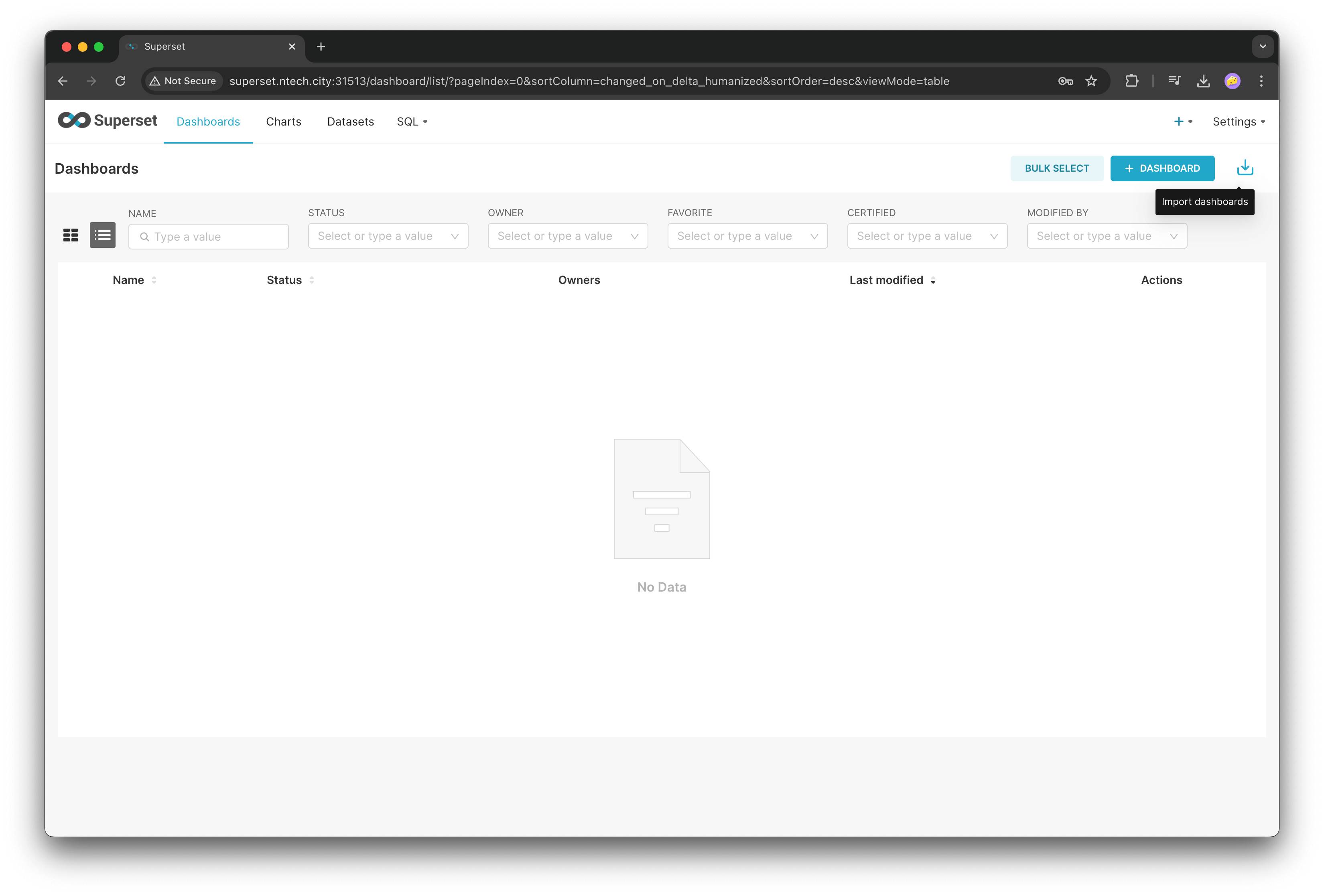Click the + Dashboard button

click(x=1162, y=168)
